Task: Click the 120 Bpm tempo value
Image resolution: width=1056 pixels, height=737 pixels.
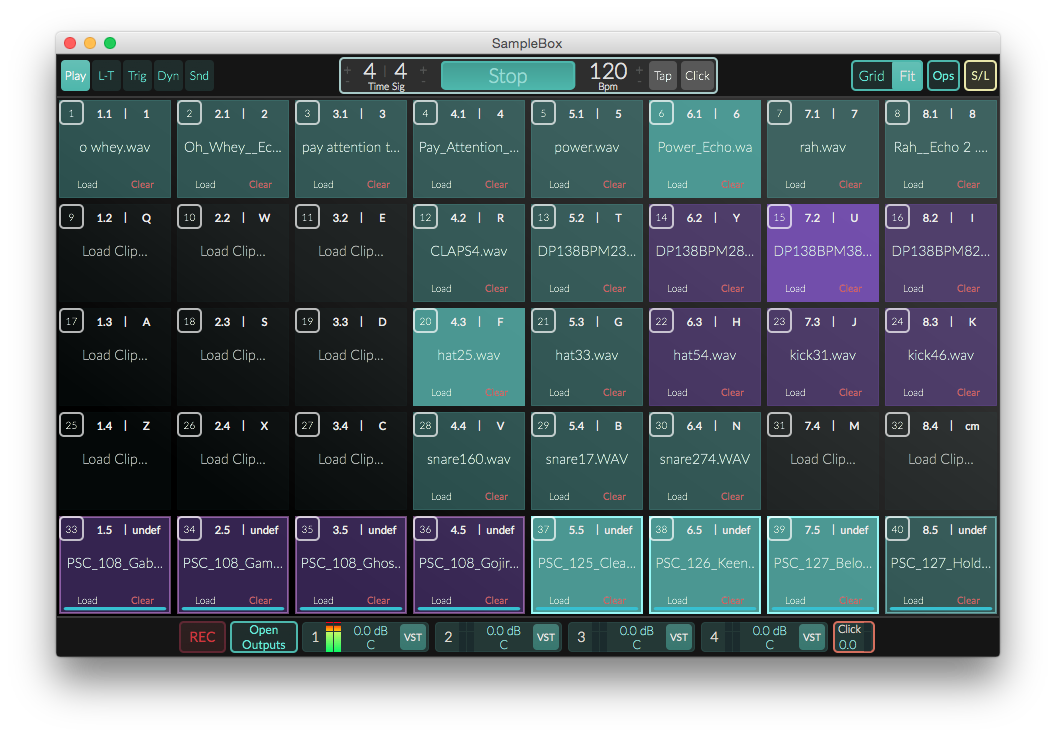Action: click(x=608, y=72)
